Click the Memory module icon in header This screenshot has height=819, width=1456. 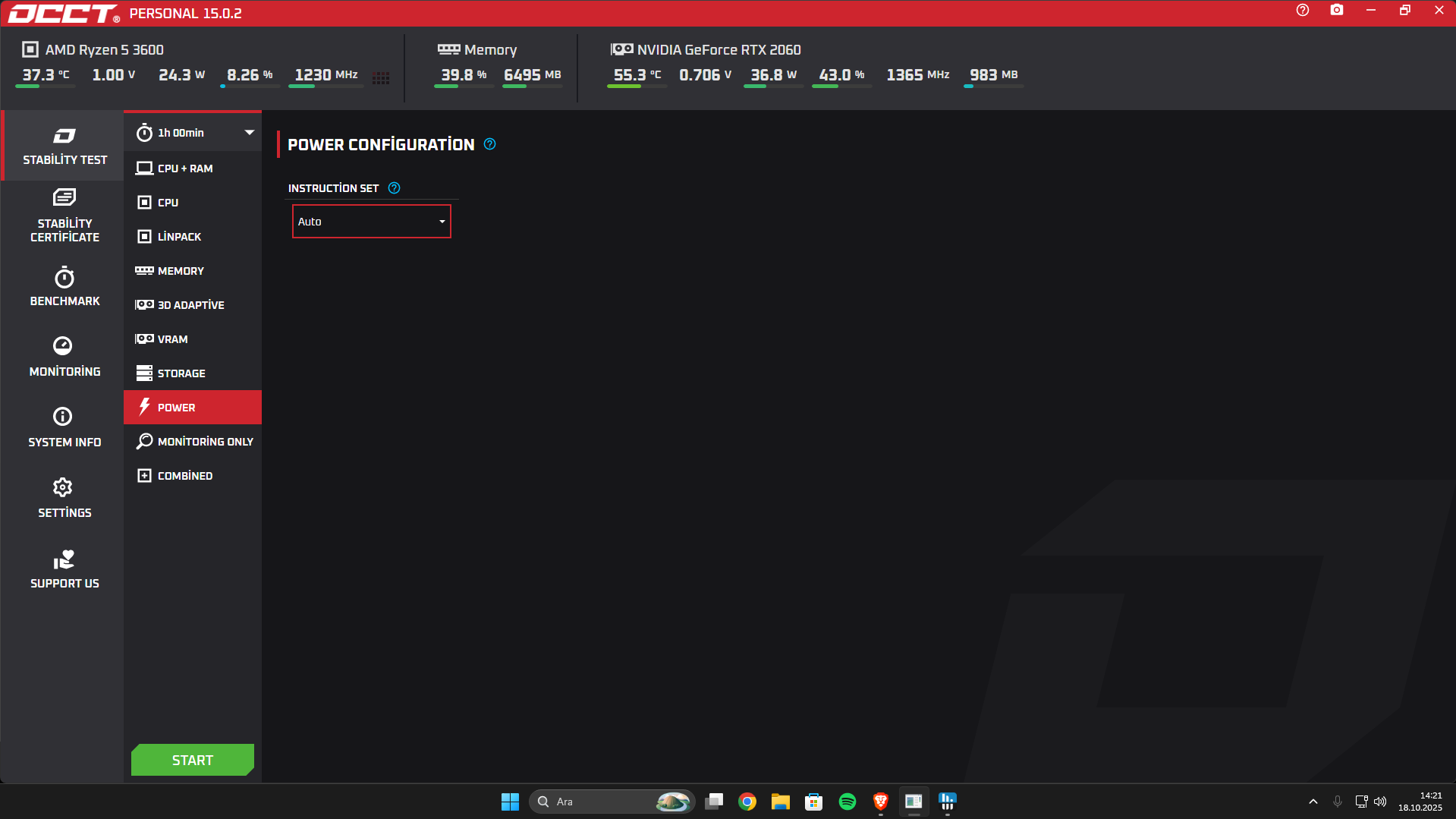pos(449,49)
